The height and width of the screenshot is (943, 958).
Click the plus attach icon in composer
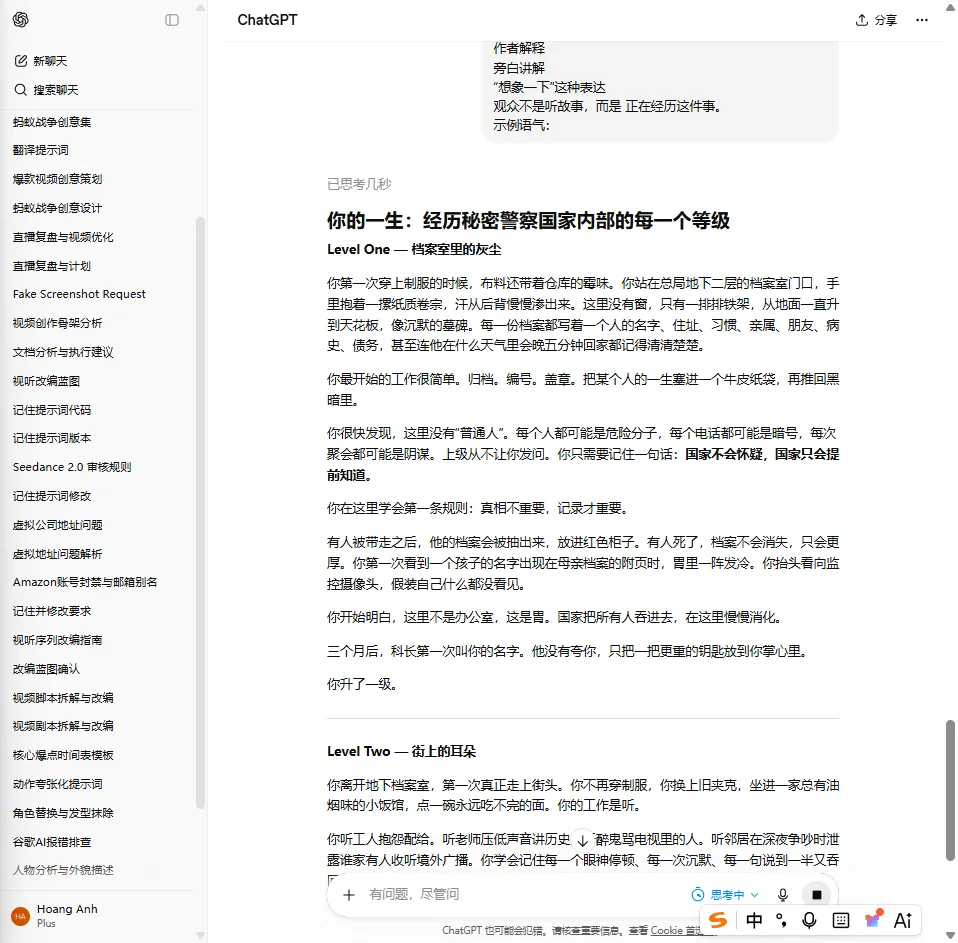[x=349, y=895]
